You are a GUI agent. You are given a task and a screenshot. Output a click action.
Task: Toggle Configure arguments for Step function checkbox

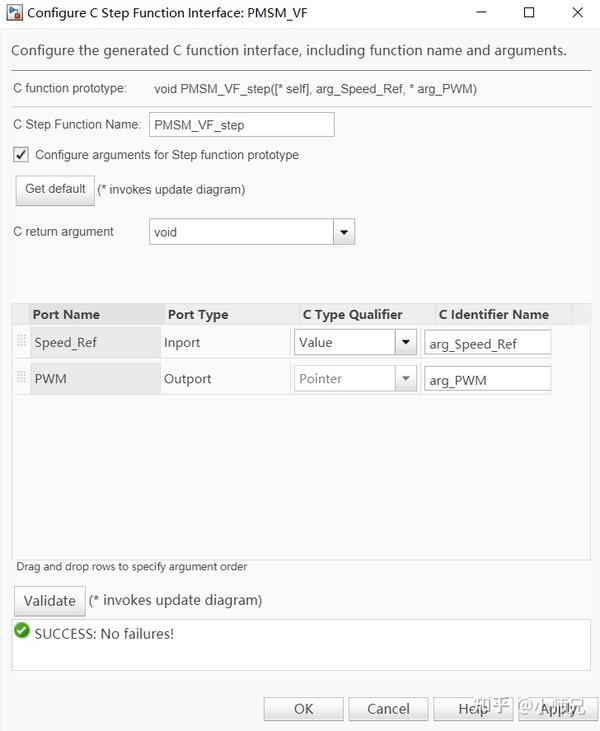point(21,155)
